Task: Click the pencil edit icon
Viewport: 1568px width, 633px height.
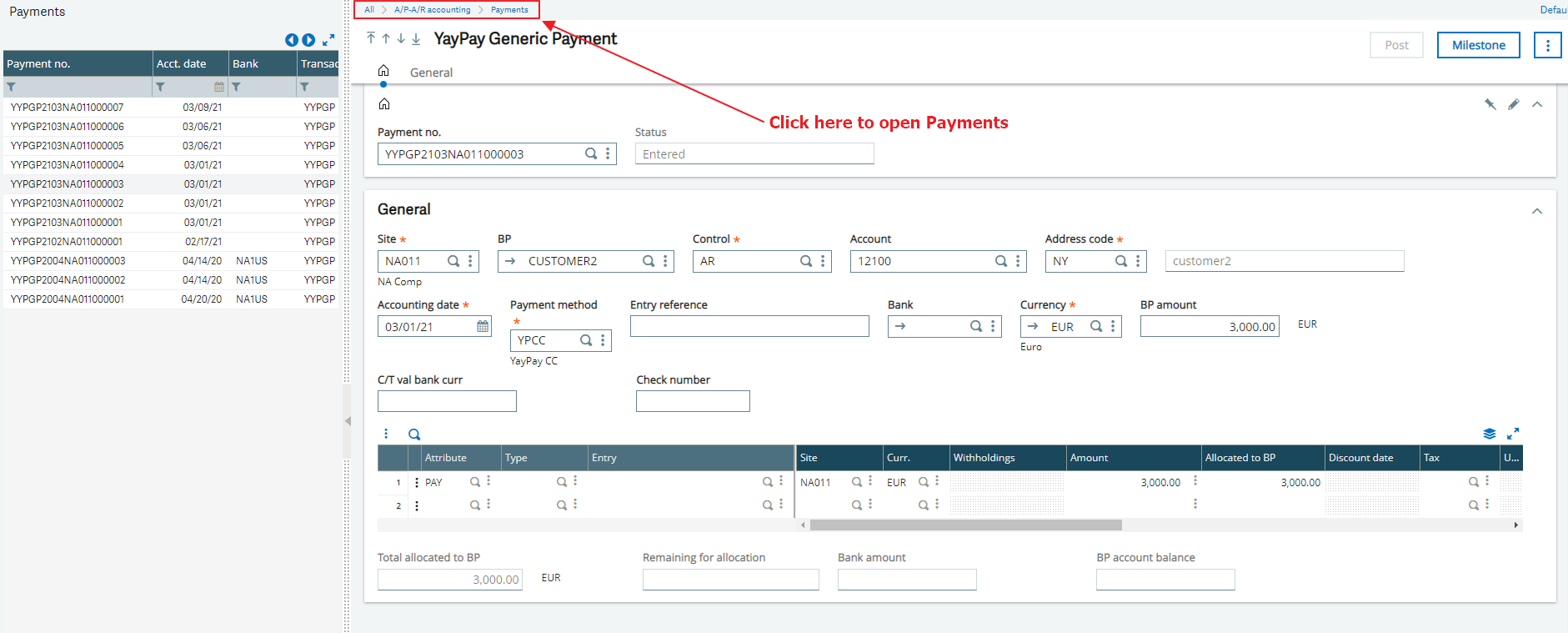Action: click(1514, 104)
